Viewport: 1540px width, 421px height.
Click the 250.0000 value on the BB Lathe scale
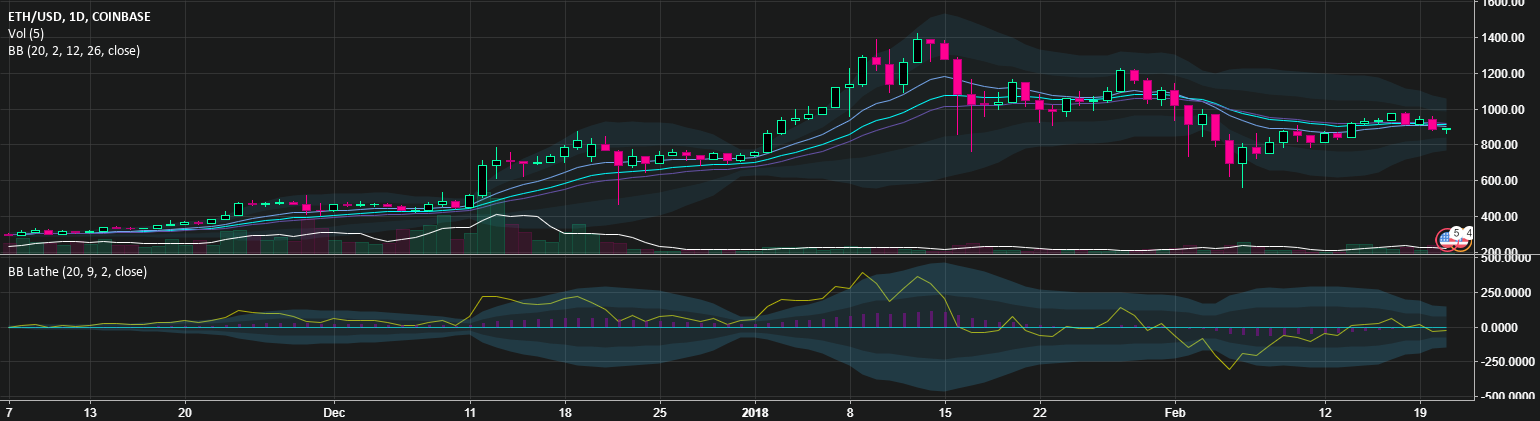pos(1507,293)
